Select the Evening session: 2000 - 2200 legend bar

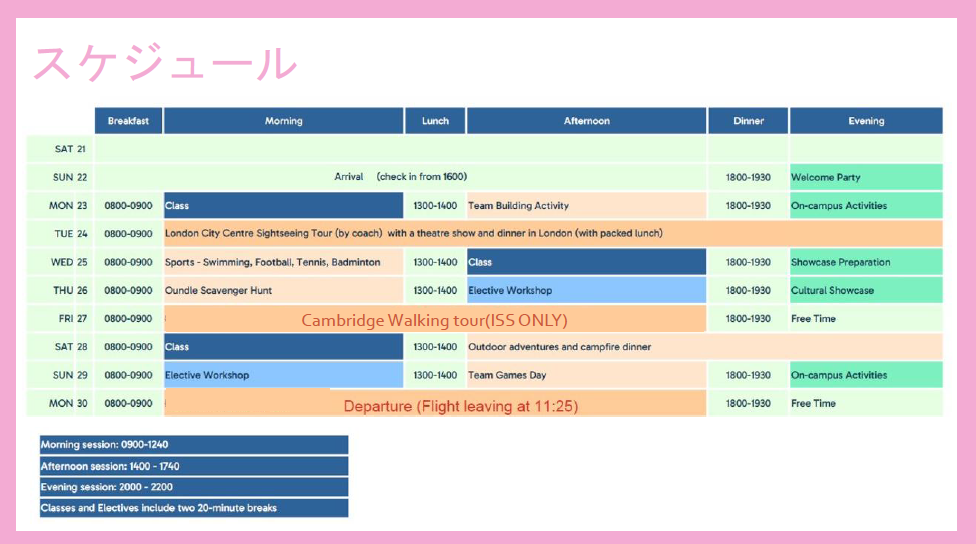tap(194, 487)
